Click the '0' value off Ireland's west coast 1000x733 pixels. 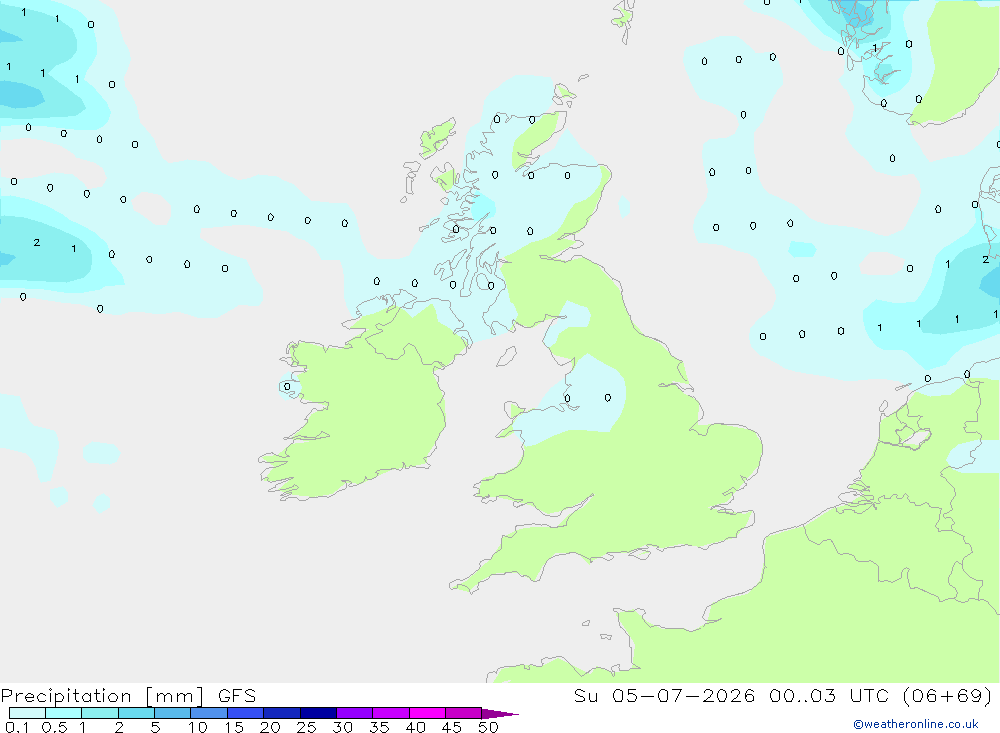point(287,387)
